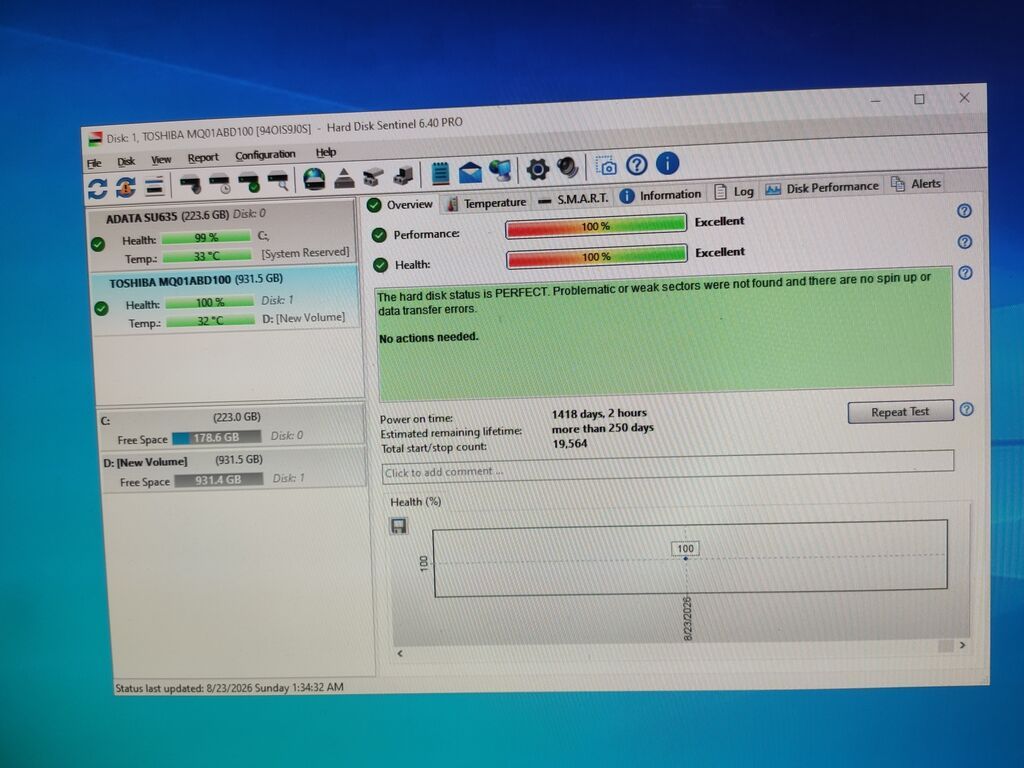This screenshot has height=768, width=1024.
Task: Click the camera screenshot toolbar icon
Action: coord(605,167)
